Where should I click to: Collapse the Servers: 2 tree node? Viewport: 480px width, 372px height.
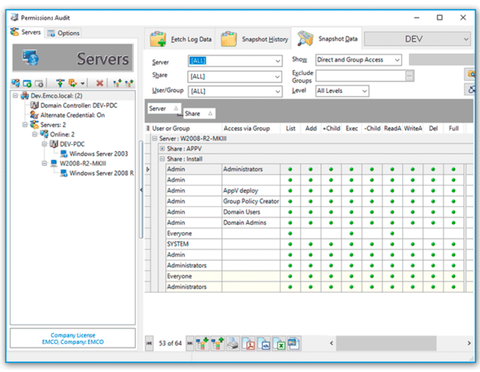tap(25, 125)
